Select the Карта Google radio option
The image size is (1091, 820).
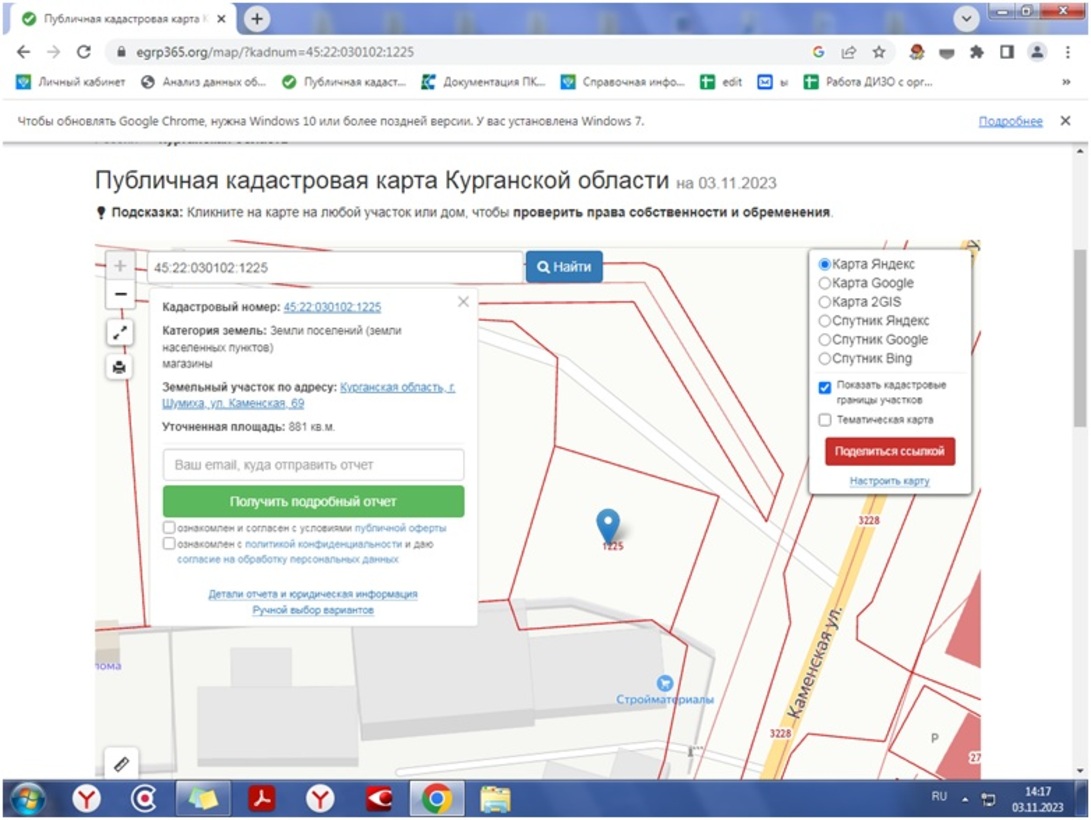point(825,283)
